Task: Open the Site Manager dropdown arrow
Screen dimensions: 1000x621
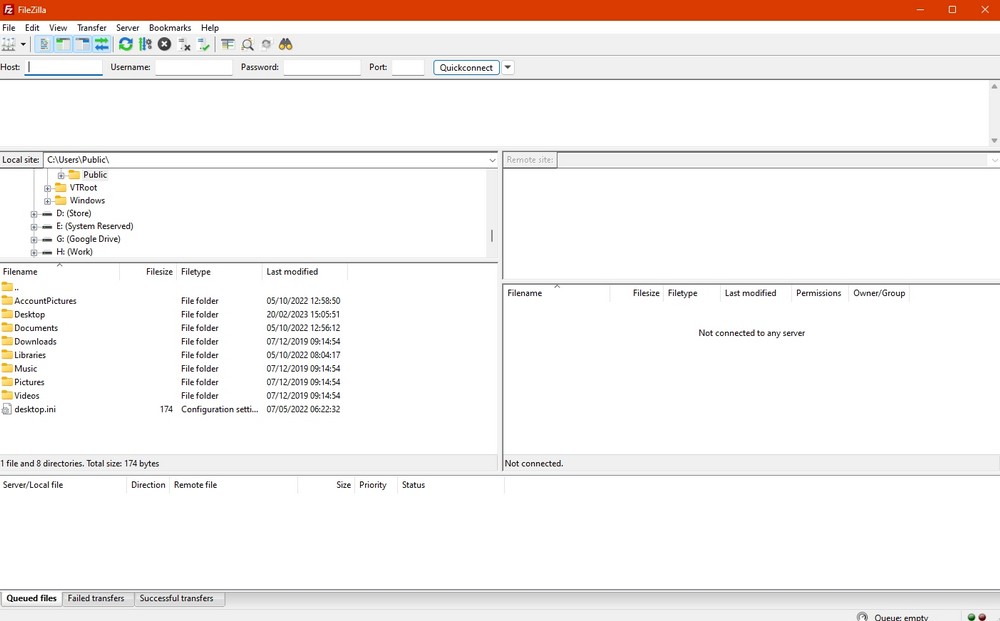Action: pos(24,44)
